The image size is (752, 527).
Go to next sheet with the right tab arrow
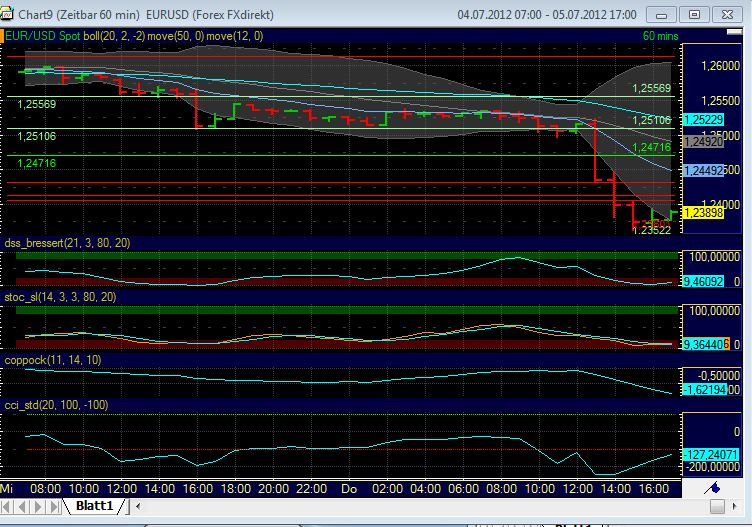[38, 506]
